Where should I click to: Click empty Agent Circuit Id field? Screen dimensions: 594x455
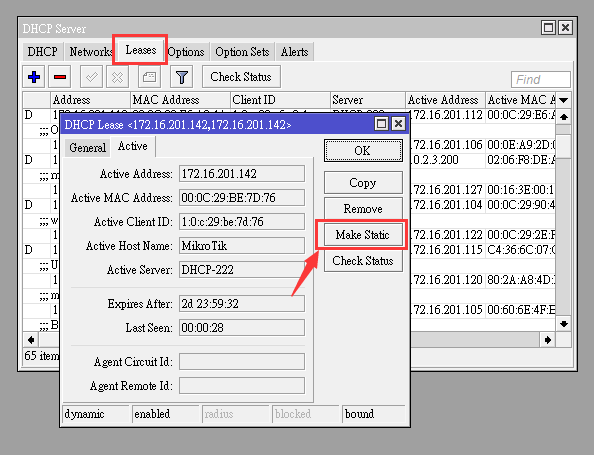click(242, 362)
